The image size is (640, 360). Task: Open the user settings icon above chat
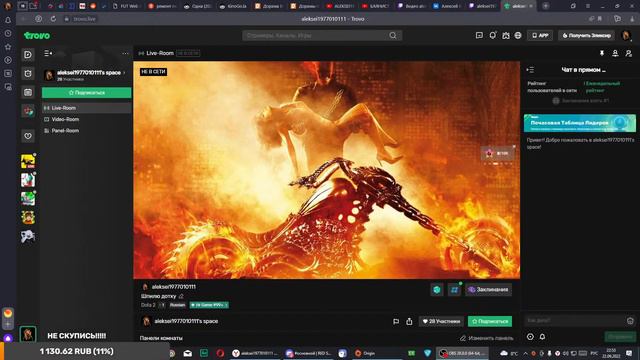click(x=629, y=53)
